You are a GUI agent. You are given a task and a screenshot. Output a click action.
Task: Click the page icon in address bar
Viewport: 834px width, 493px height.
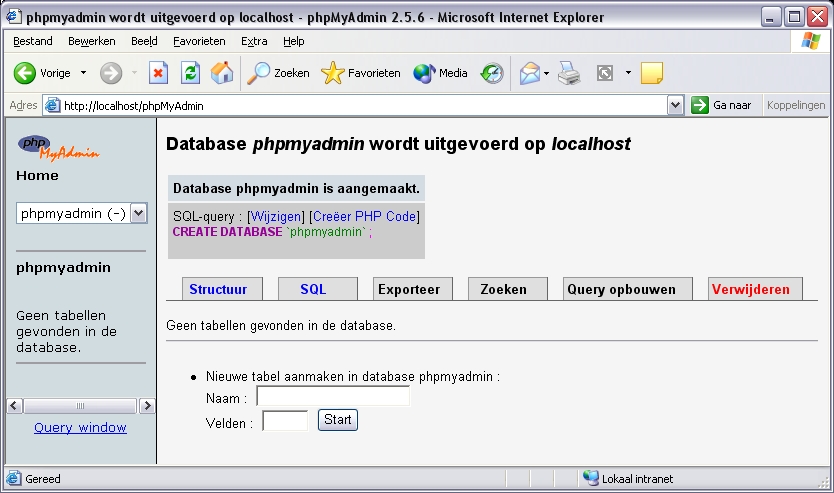pos(52,105)
